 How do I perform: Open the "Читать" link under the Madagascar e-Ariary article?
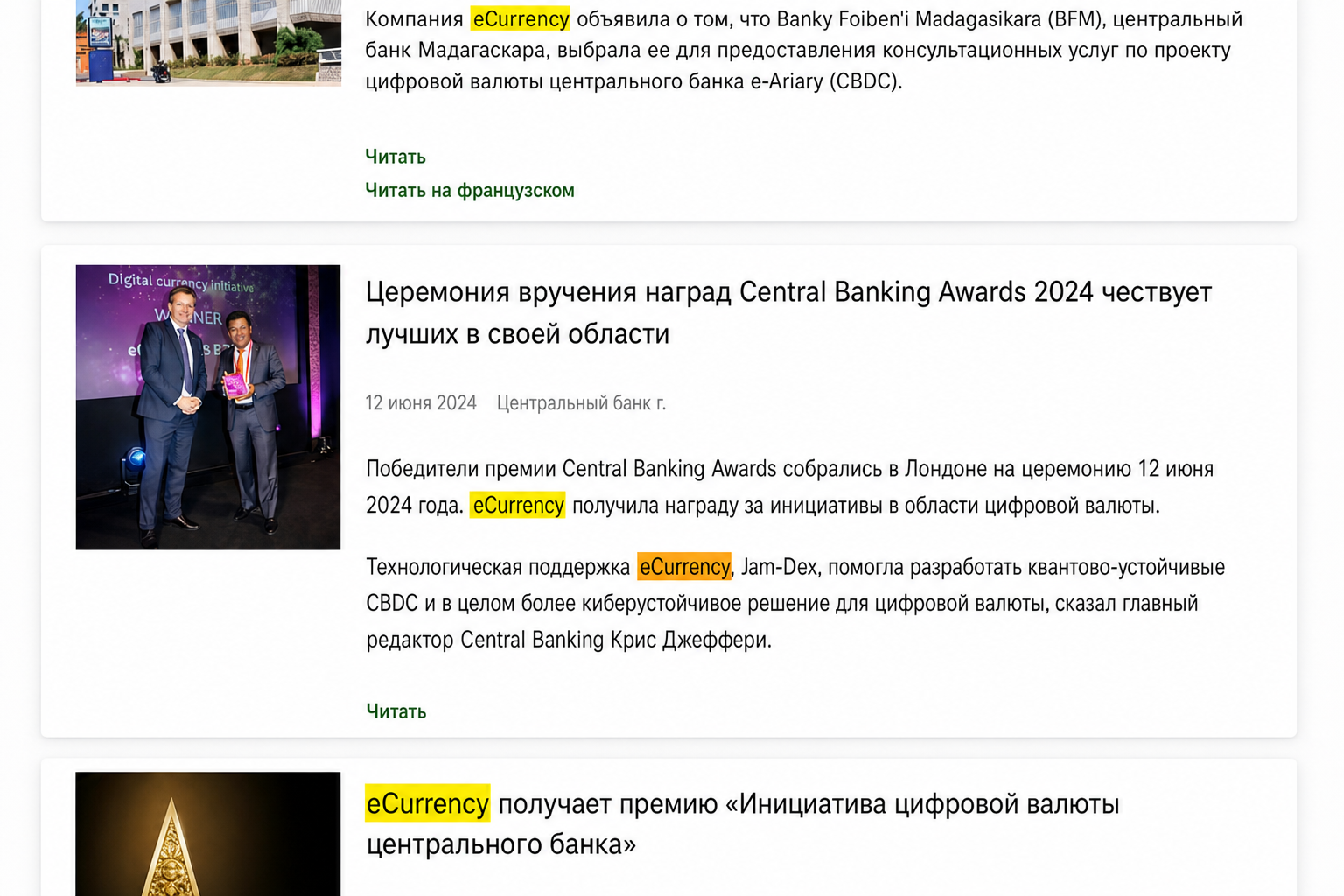click(395, 157)
